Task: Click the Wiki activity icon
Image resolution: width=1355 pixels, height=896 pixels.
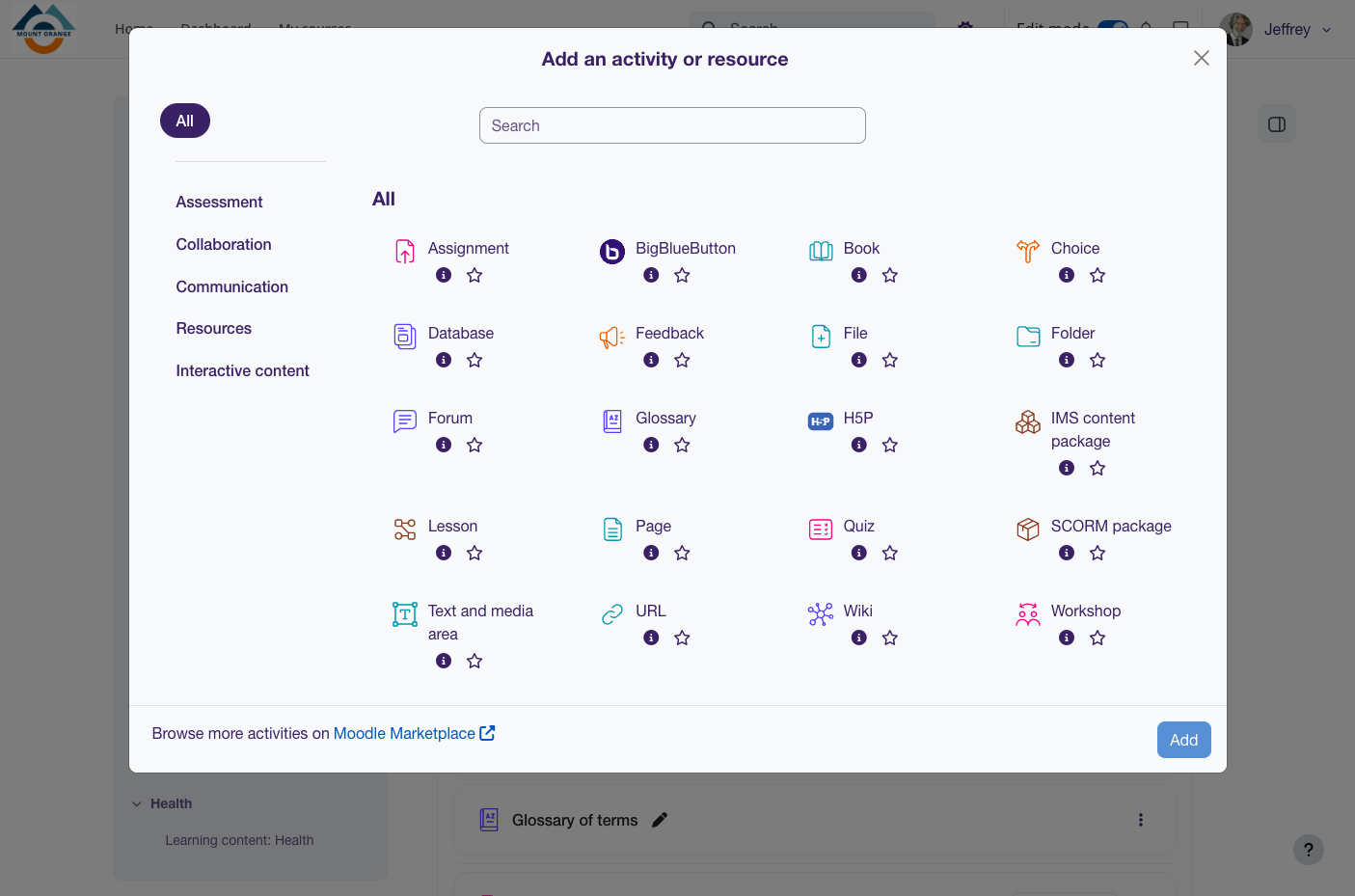Action: coord(821,614)
